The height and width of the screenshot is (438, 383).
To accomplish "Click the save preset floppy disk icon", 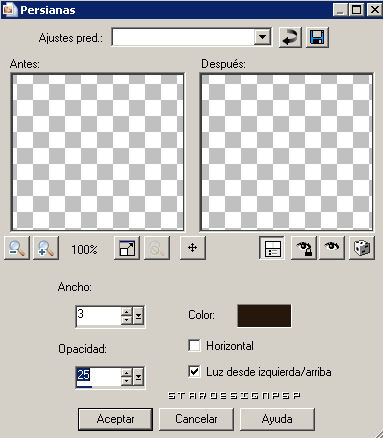I will point(317,37).
